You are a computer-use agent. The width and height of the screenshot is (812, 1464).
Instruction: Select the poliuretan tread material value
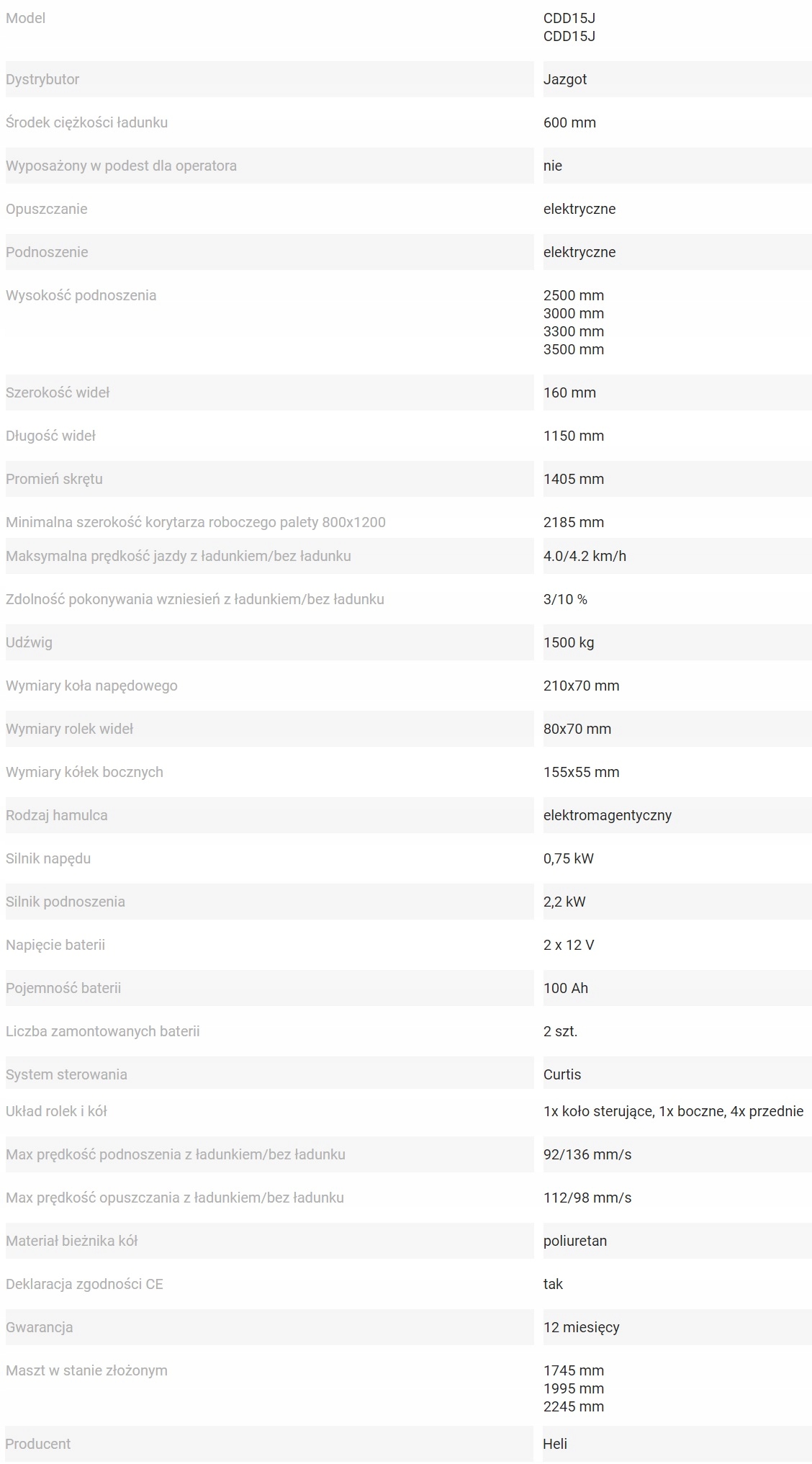(575, 1241)
